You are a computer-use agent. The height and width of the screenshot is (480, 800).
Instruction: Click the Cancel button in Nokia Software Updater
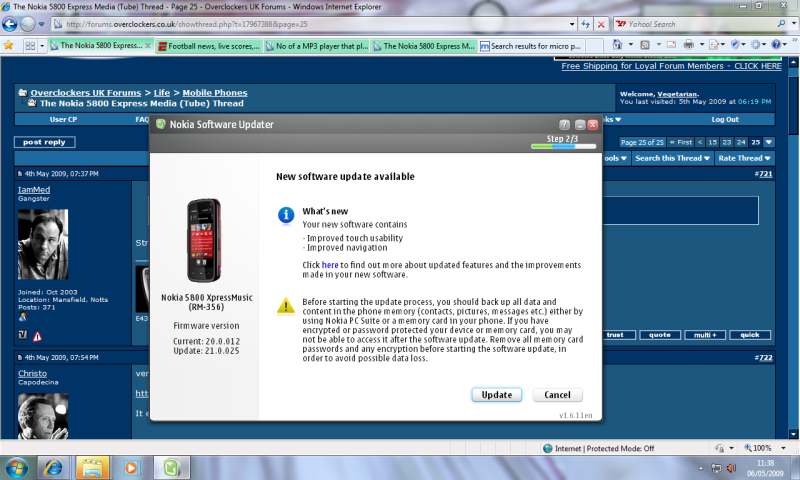pos(557,395)
